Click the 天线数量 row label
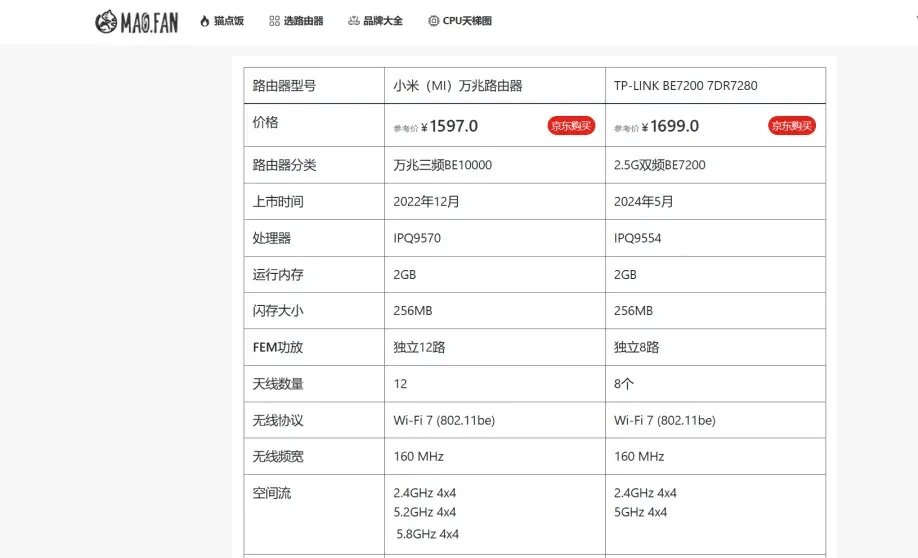The height and width of the screenshot is (558, 918). (278, 384)
